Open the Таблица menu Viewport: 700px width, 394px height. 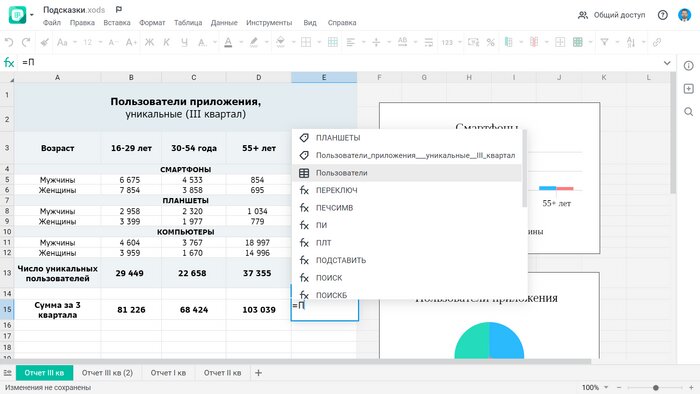188,22
